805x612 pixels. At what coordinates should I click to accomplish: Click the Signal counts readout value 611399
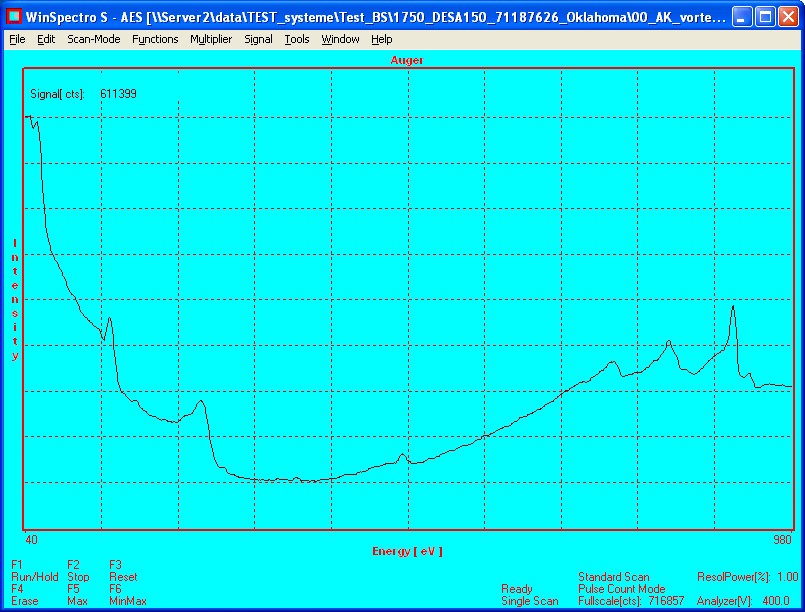coord(118,93)
